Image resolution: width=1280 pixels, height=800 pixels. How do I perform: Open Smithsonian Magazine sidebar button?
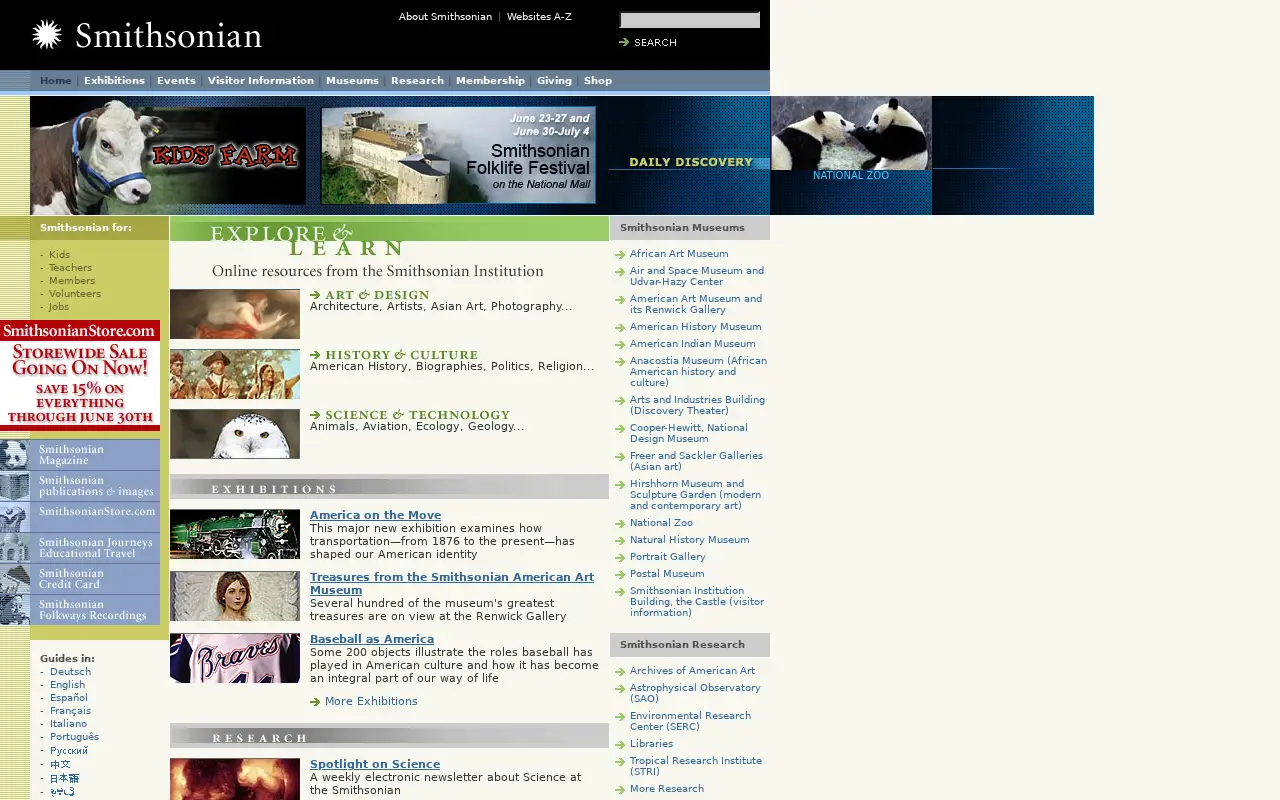point(80,455)
